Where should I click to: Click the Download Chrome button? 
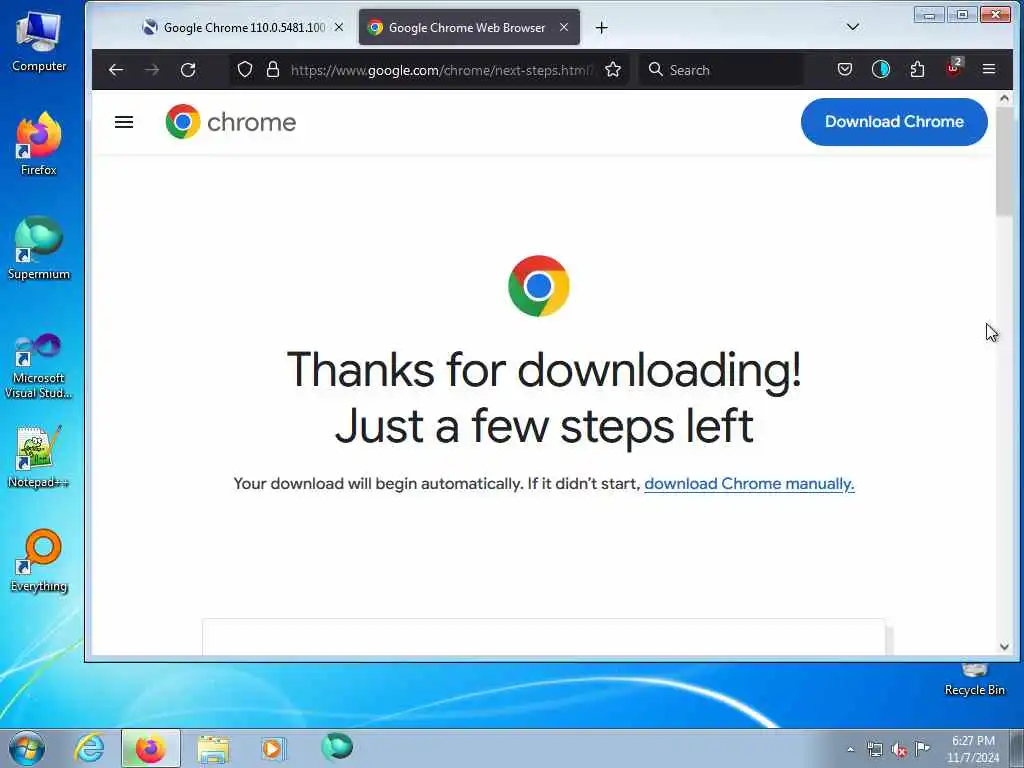pyautogui.click(x=894, y=121)
